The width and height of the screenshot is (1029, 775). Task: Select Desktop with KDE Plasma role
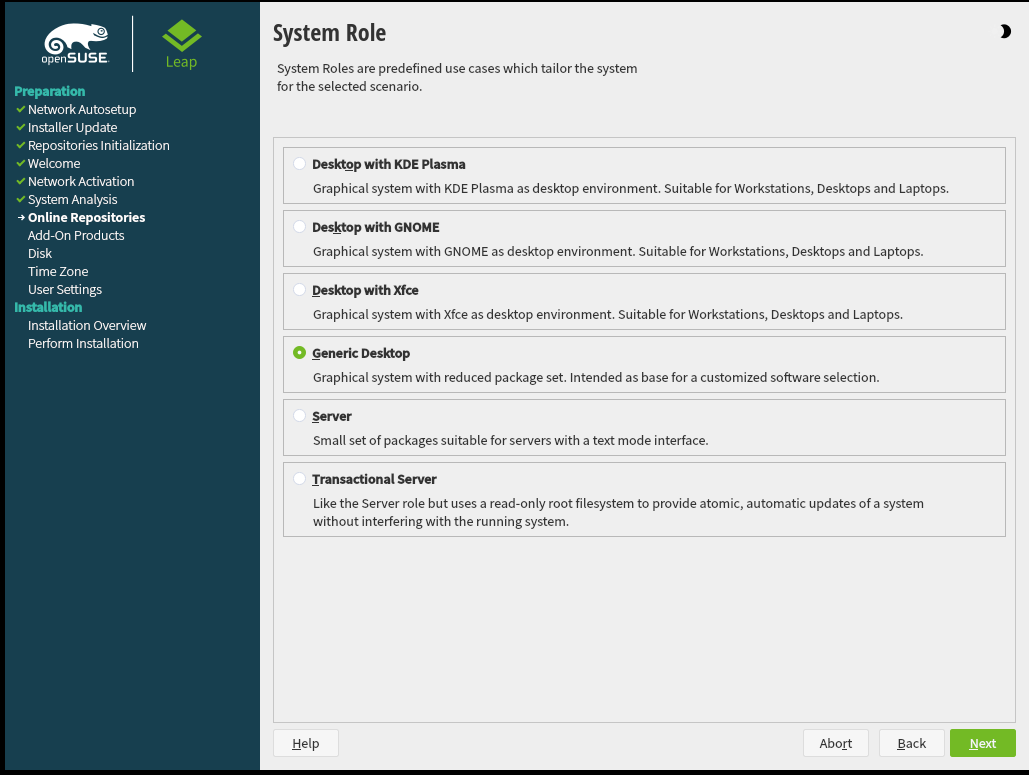pyautogui.click(x=300, y=164)
